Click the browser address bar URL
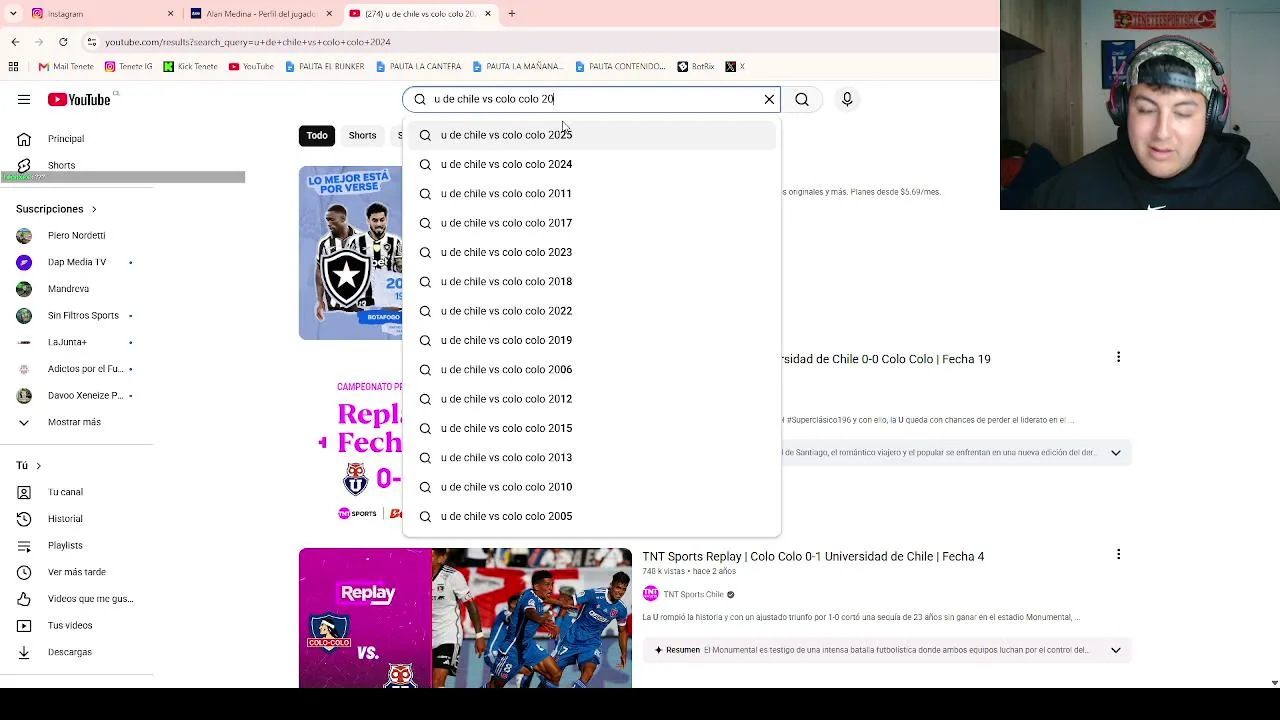The height and width of the screenshot is (720, 1280). tap(248, 42)
